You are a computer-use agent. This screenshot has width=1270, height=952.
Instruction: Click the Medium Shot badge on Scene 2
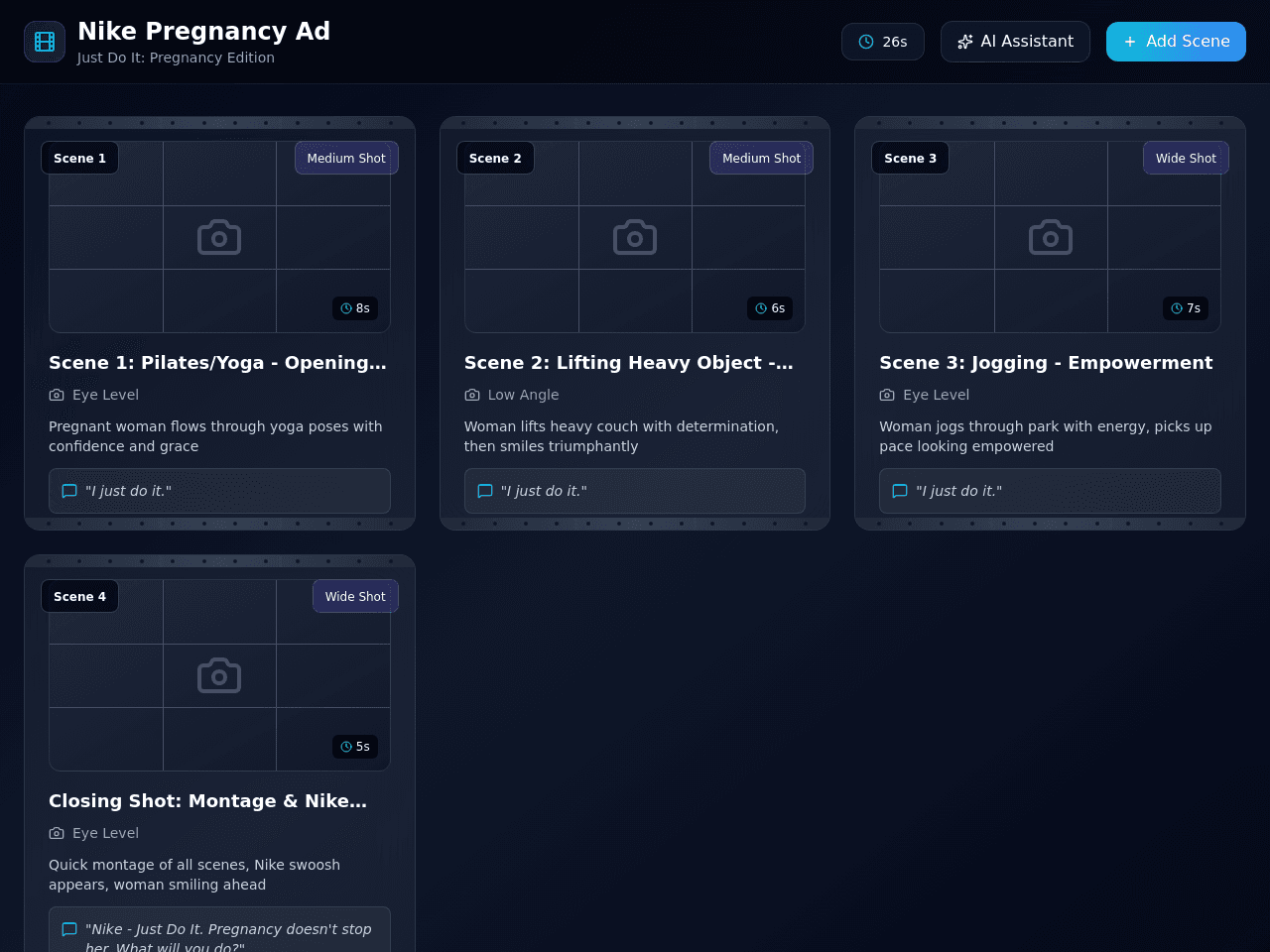[761, 158]
